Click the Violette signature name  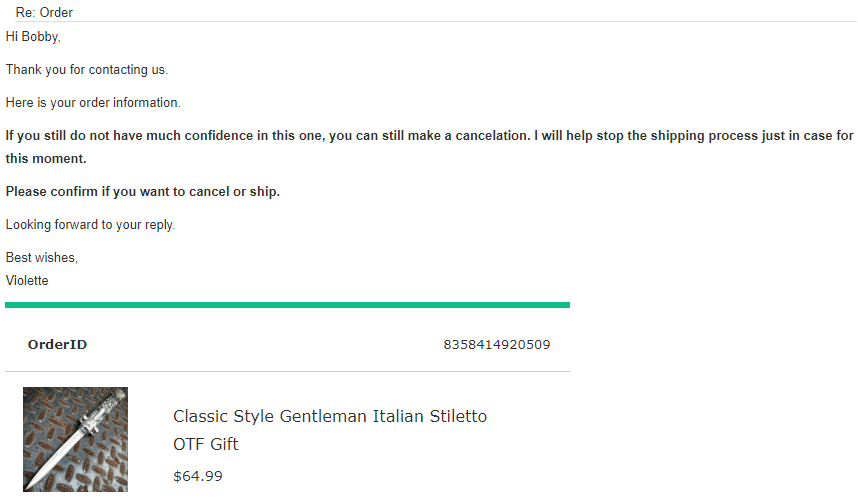pyautogui.click(x=27, y=281)
